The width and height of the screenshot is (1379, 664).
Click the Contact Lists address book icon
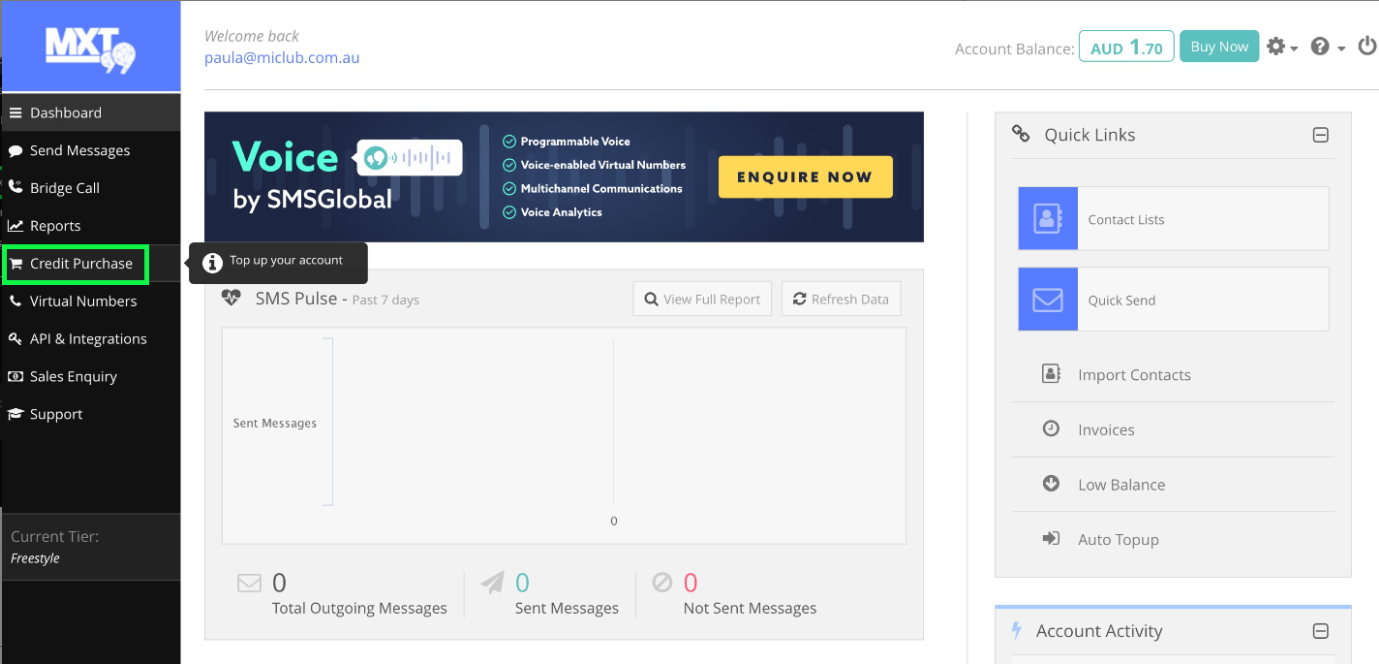click(x=1047, y=219)
